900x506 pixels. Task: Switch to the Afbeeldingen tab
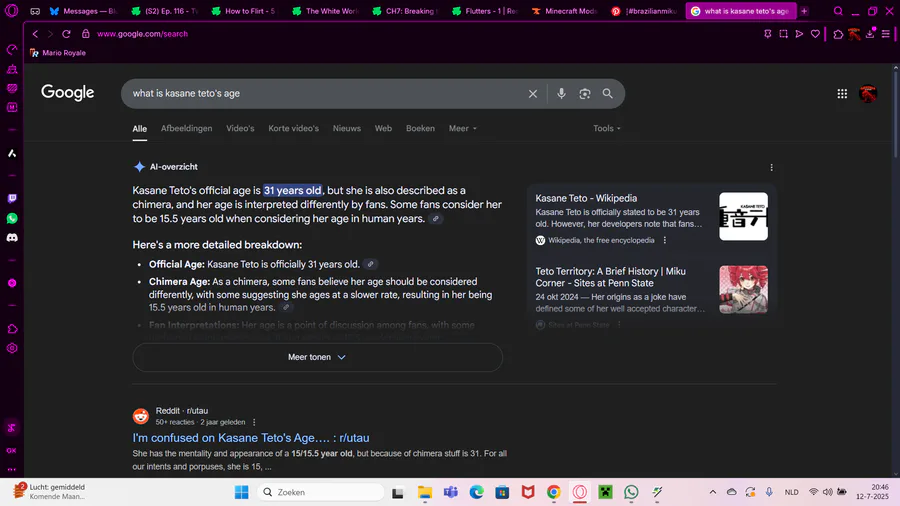click(x=187, y=129)
